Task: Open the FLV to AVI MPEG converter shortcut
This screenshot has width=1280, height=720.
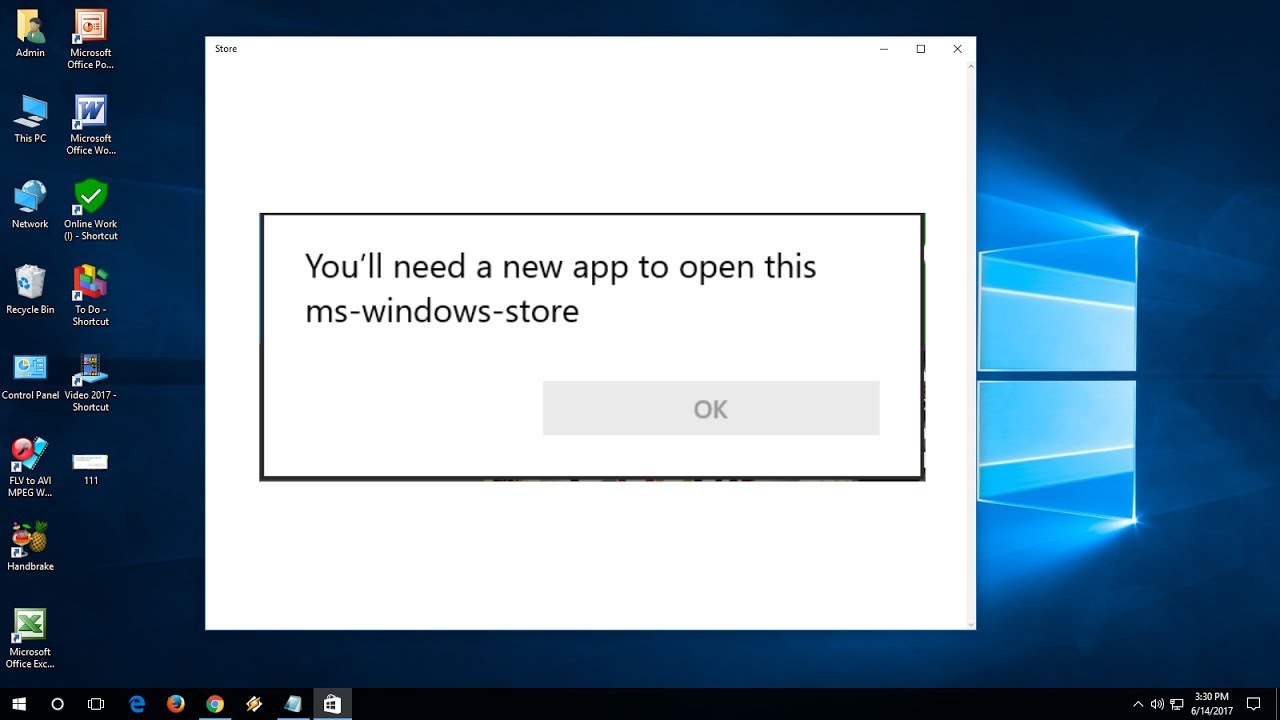Action: pos(29,455)
